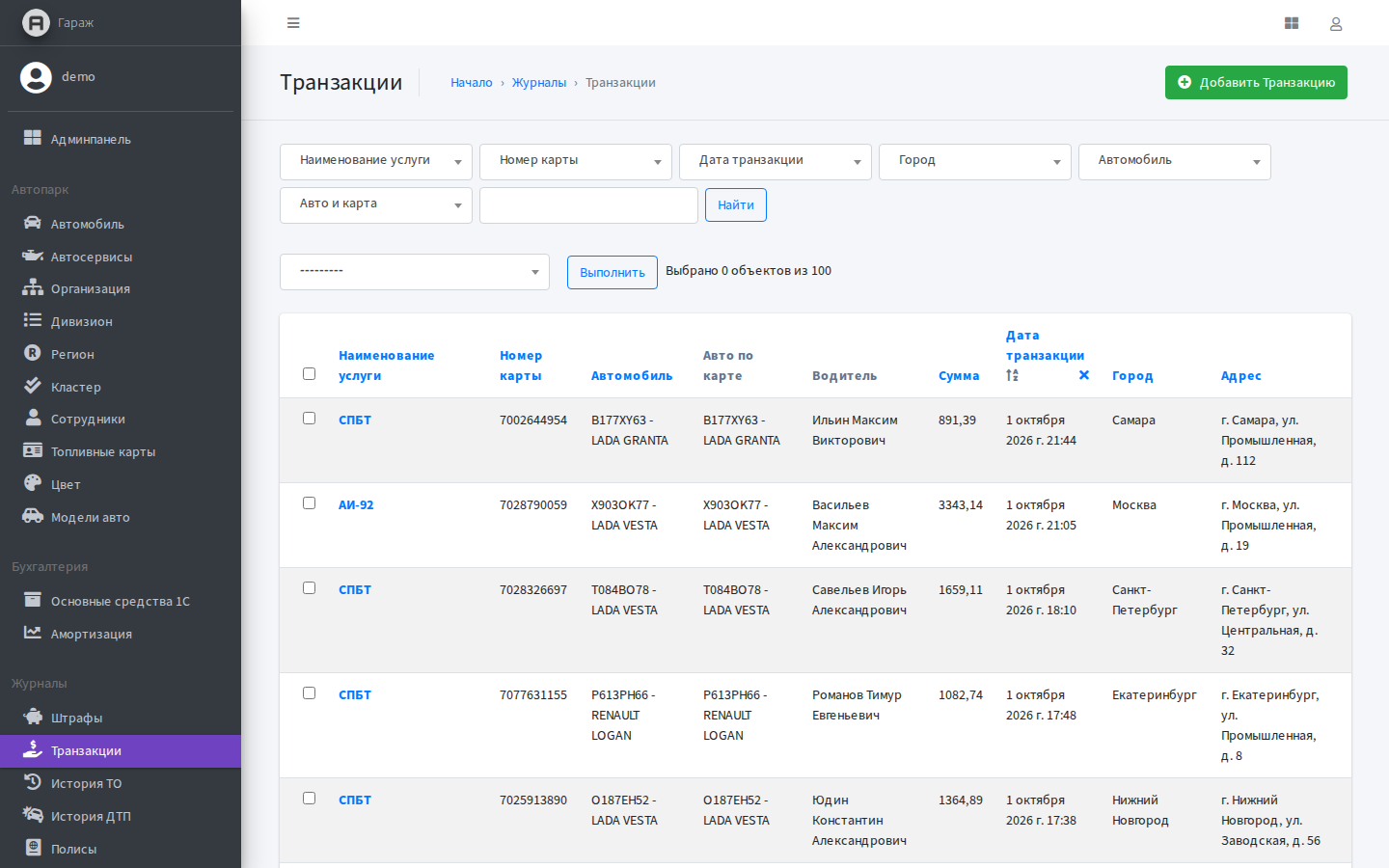Click the Автосервисы icon in sidebar
This screenshot has height=868, width=1389.
coord(33,256)
